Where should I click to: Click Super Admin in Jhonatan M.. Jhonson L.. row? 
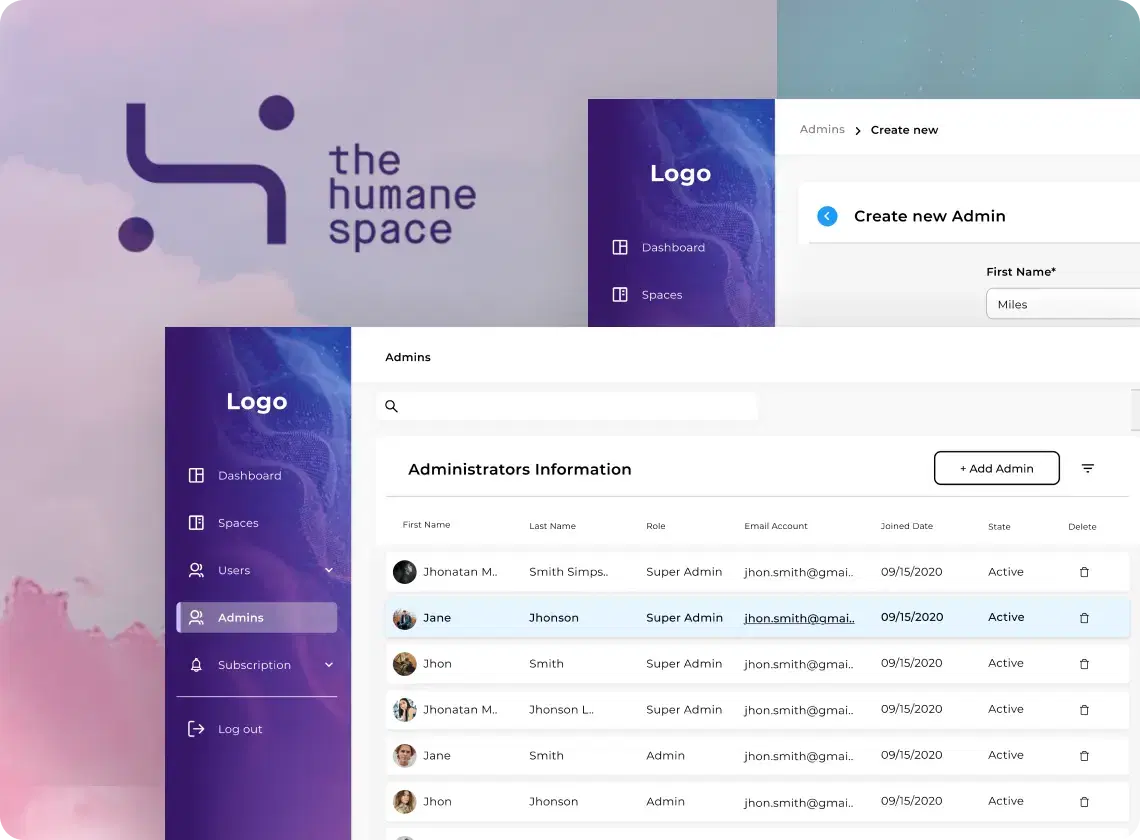click(684, 709)
